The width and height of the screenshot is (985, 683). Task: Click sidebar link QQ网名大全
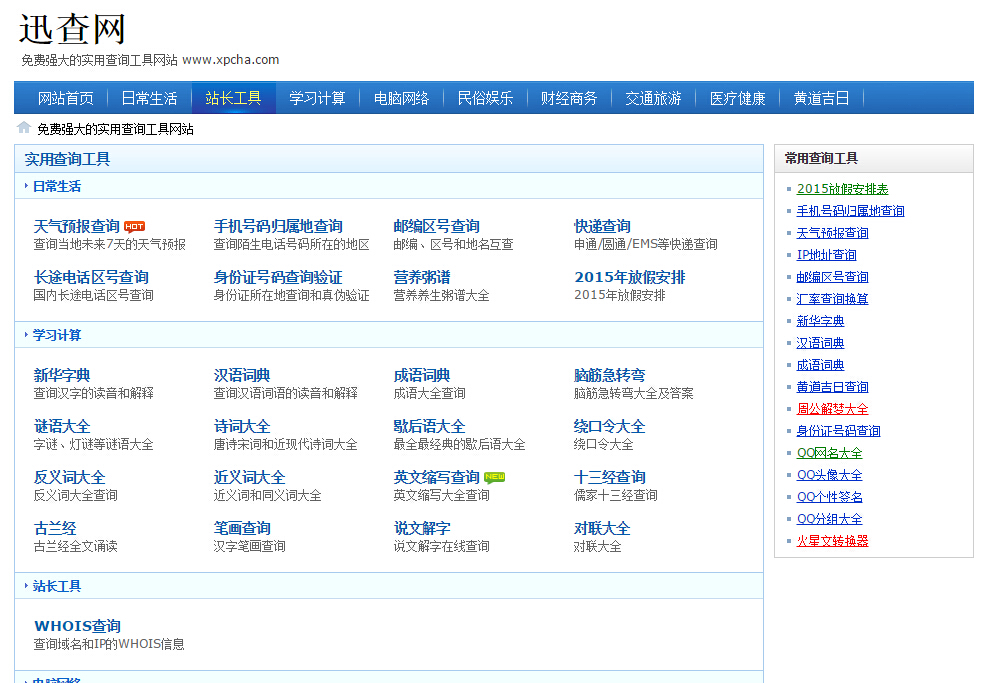click(x=829, y=453)
